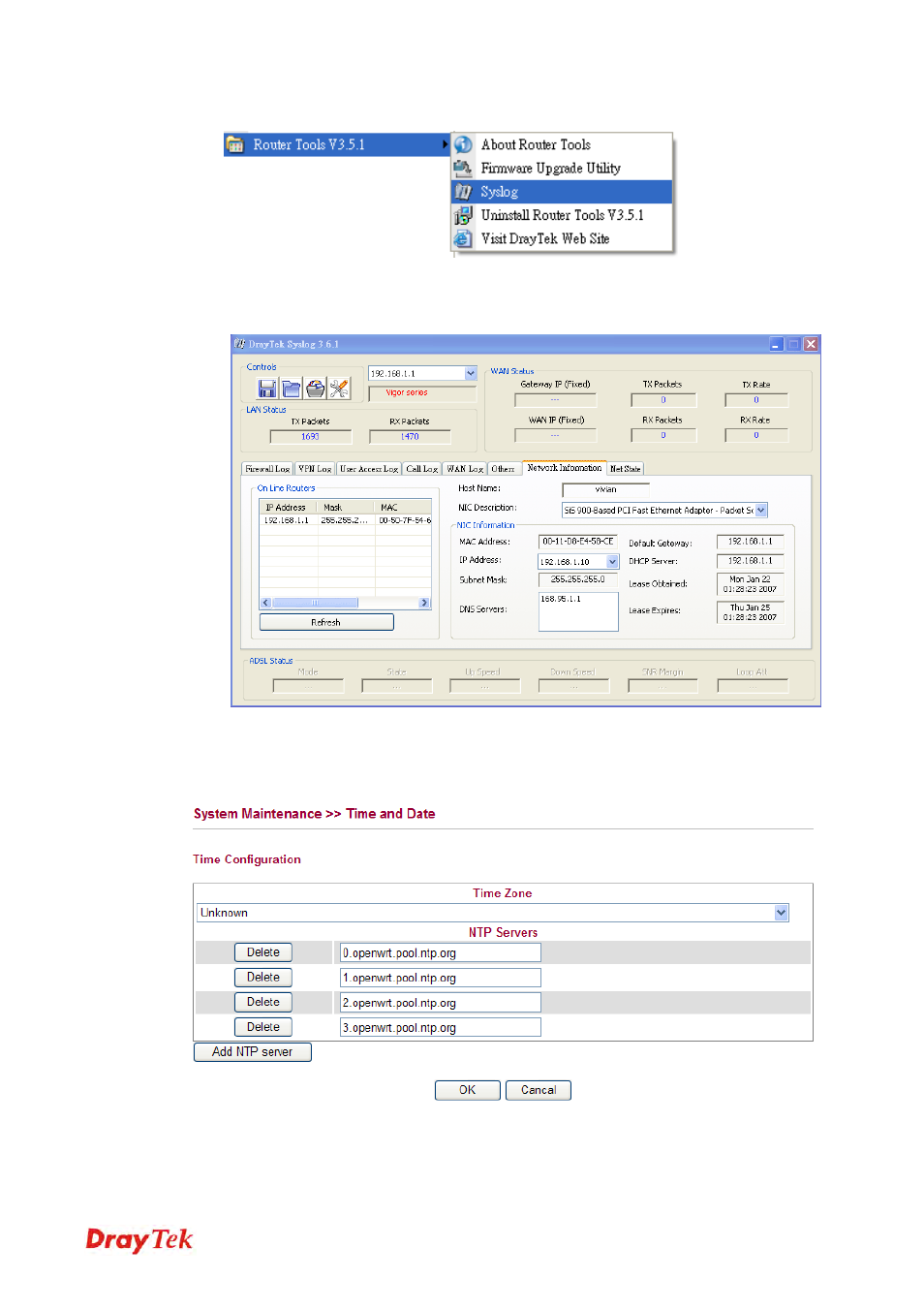Click the MAC column header in routers list
924x1309 pixels.
point(404,508)
